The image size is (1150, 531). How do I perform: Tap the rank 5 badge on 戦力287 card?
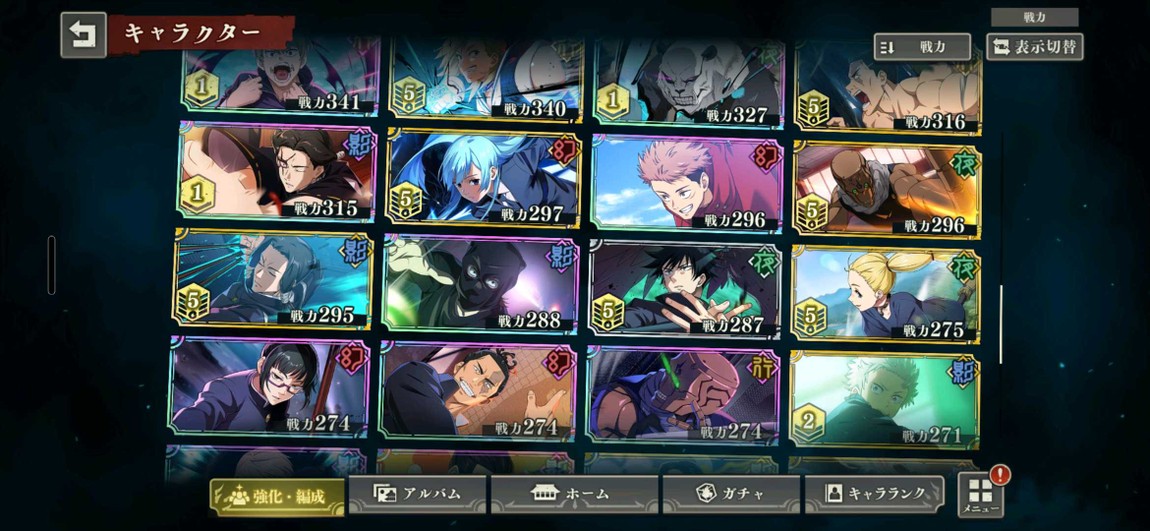tap(608, 311)
